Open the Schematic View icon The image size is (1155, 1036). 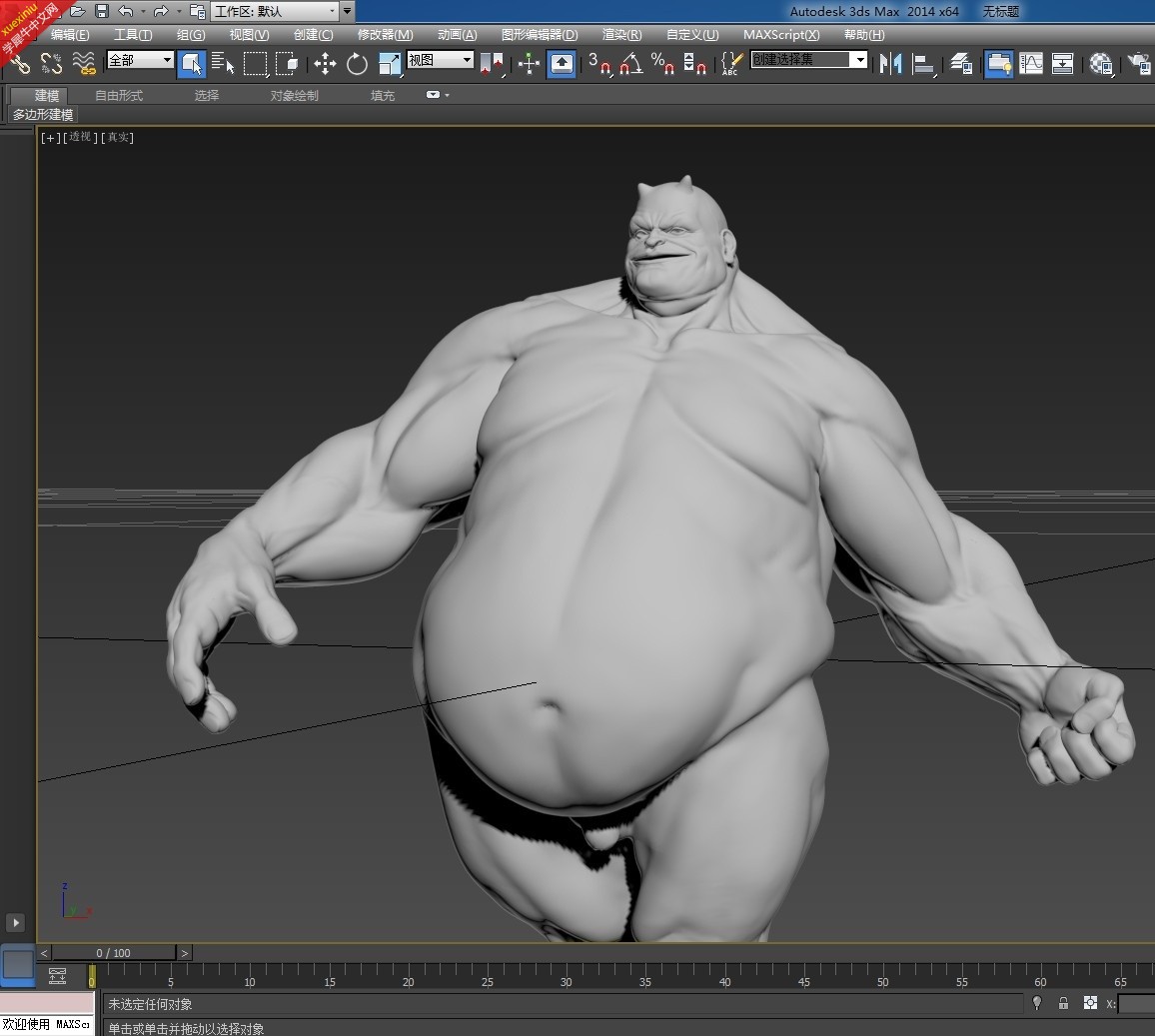tap(1063, 64)
